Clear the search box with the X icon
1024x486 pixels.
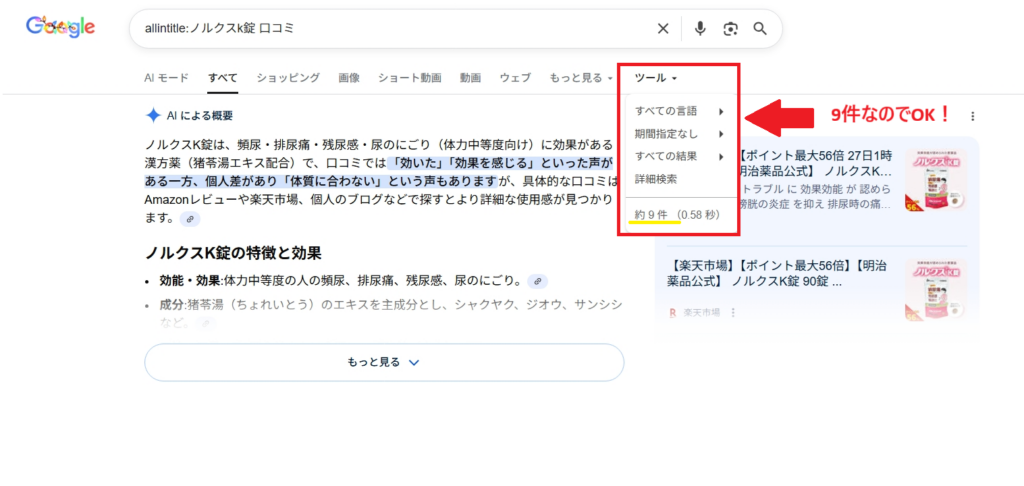663,28
